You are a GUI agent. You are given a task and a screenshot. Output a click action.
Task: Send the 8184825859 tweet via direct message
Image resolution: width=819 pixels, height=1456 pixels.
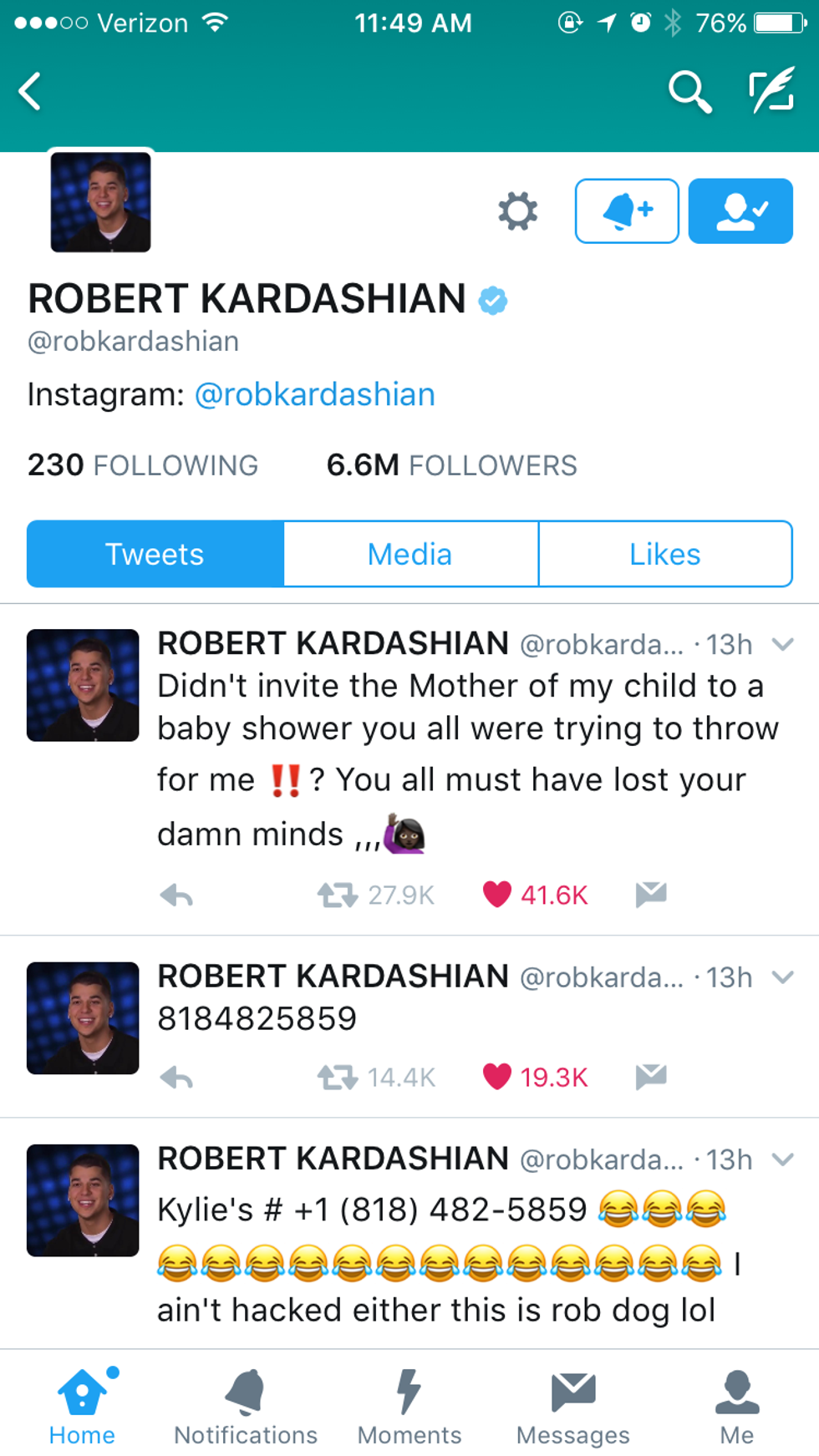(651, 1077)
